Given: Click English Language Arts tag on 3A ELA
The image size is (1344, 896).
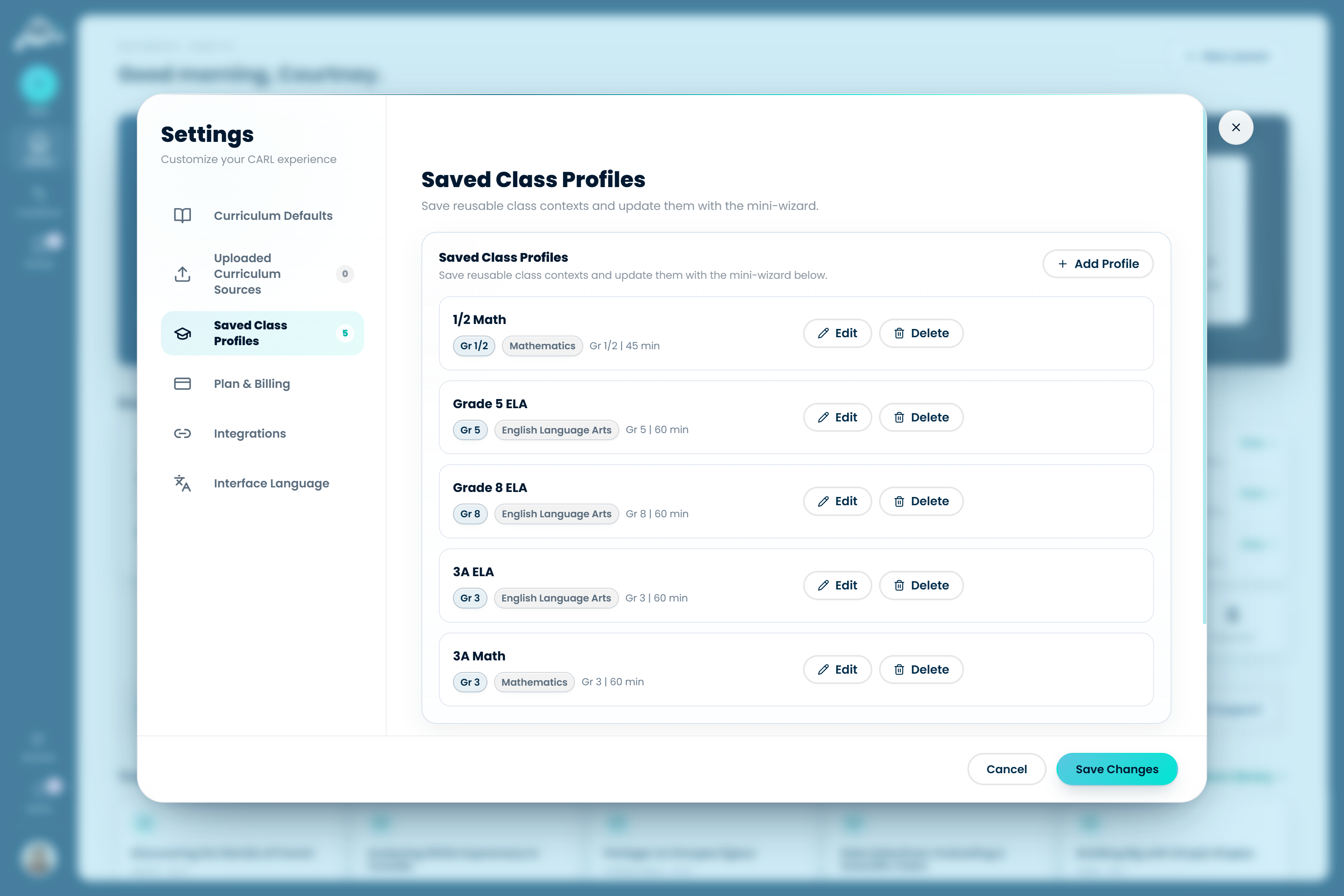Looking at the screenshot, I should 556,598.
